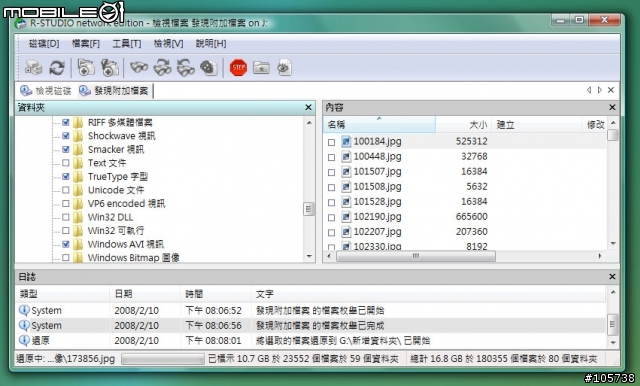Click the log panel scroll up arrow

(613, 292)
